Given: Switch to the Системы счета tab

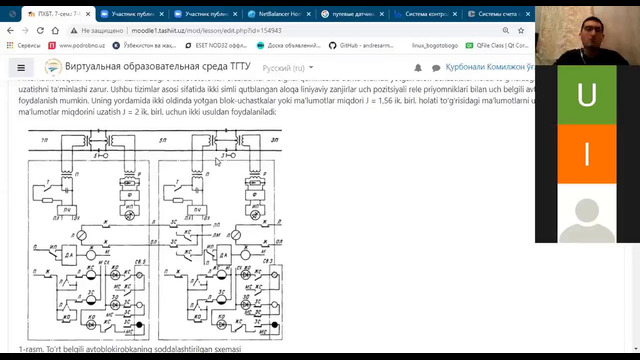Looking at the screenshot, I should click(x=499, y=14).
